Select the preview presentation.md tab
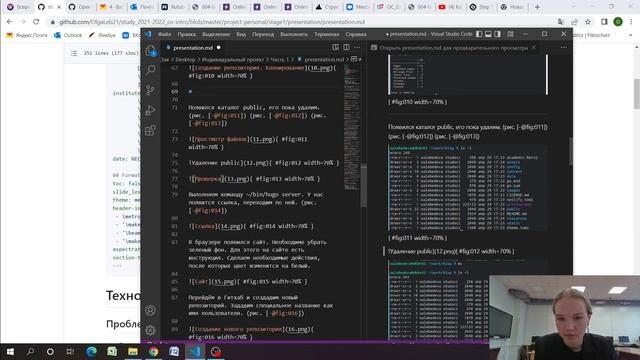 click(454, 48)
